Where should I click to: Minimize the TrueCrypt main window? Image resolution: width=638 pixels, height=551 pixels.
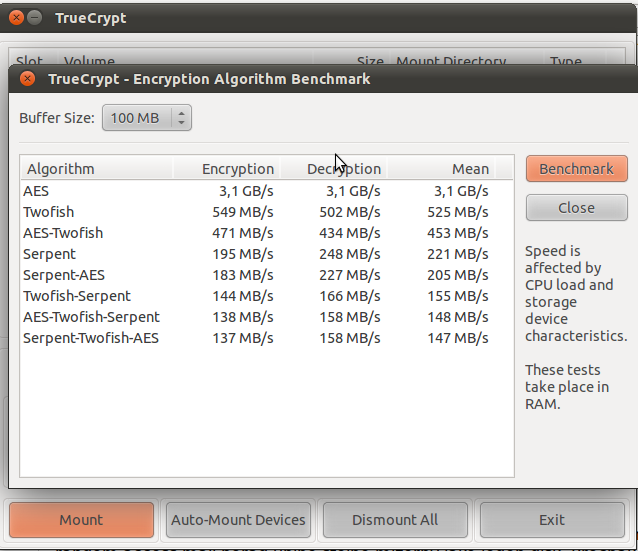pyautogui.click(x=35, y=18)
